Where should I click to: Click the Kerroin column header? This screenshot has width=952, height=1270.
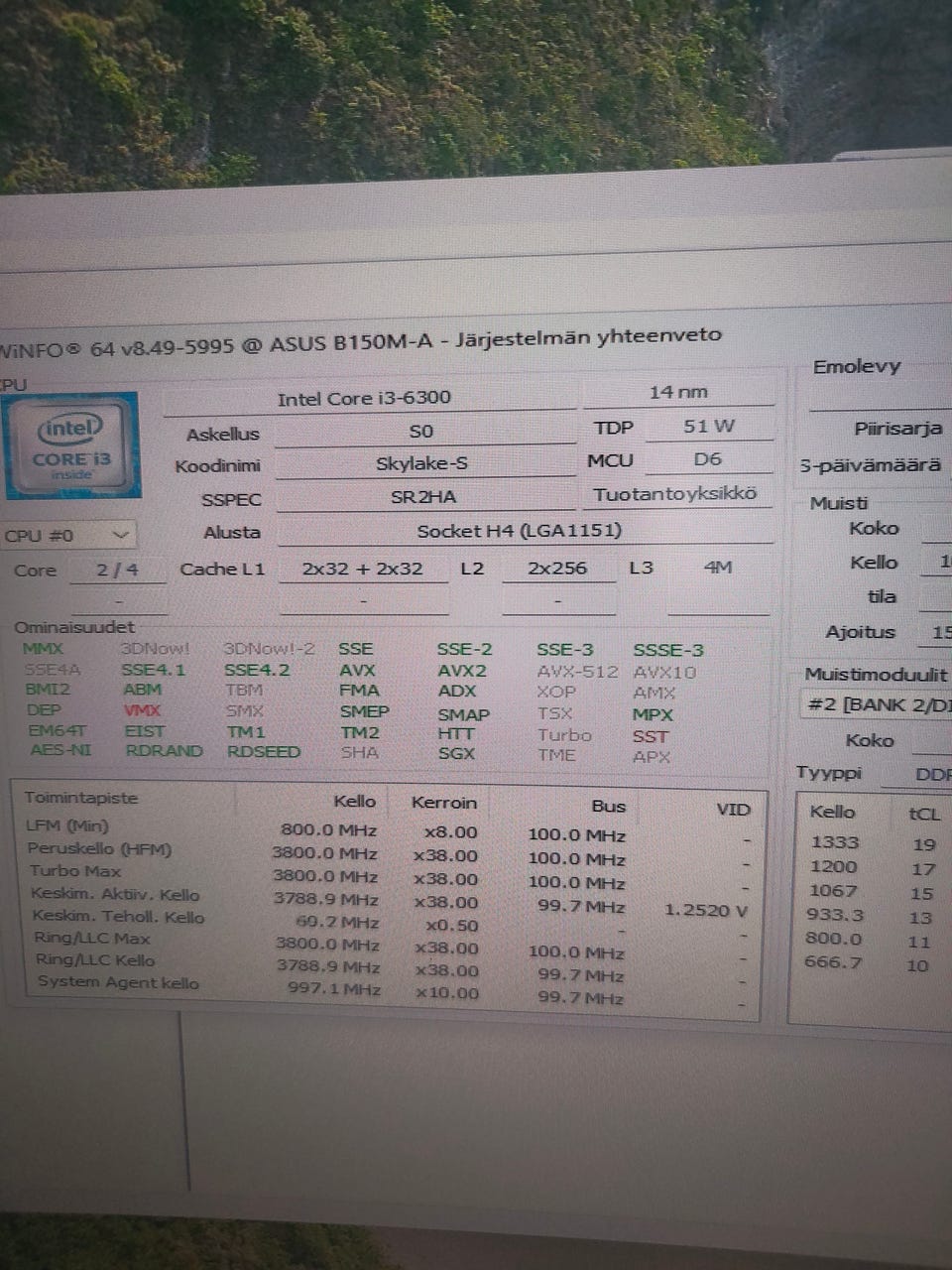(444, 803)
